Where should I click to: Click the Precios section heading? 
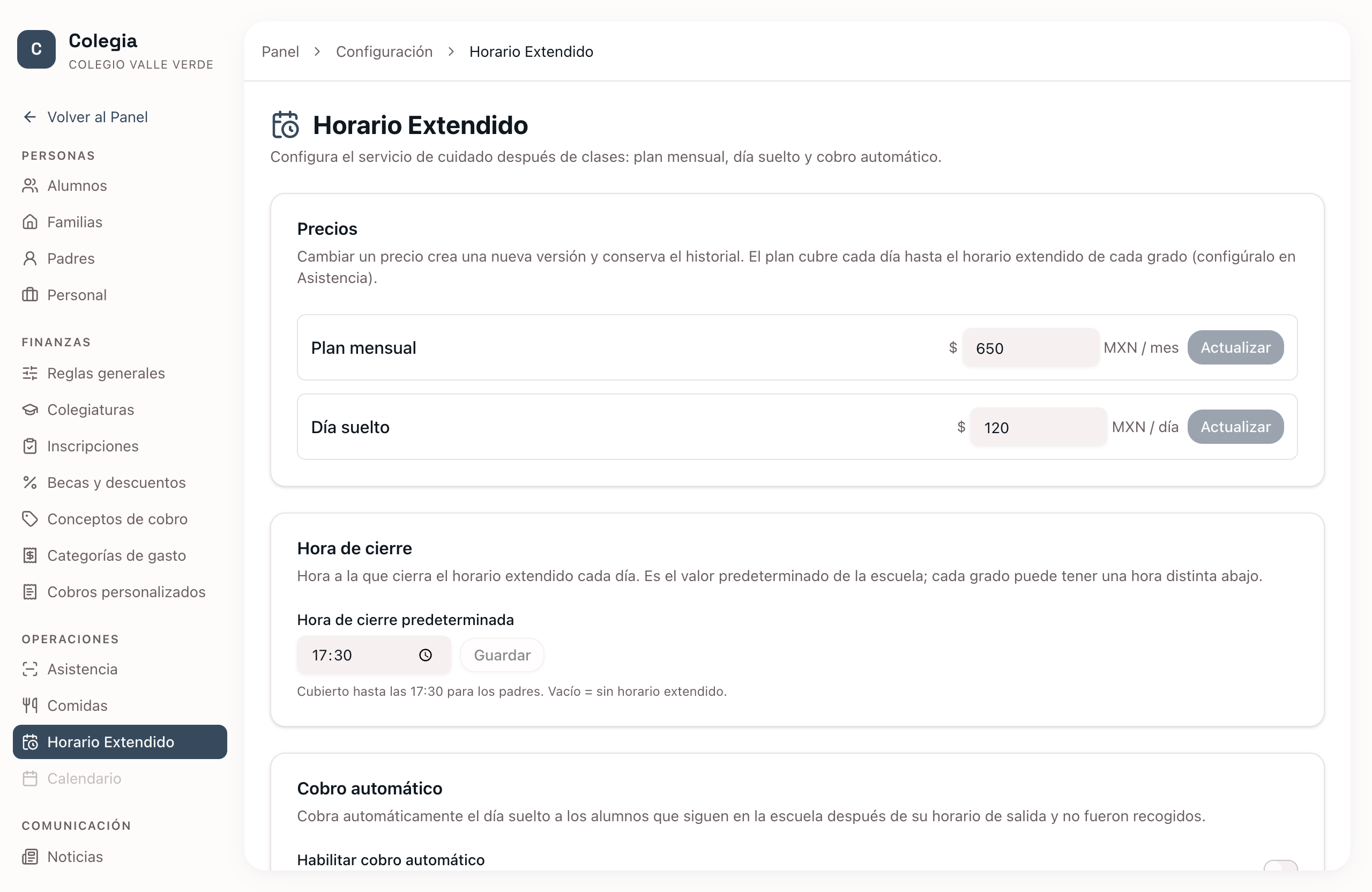click(327, 229)
